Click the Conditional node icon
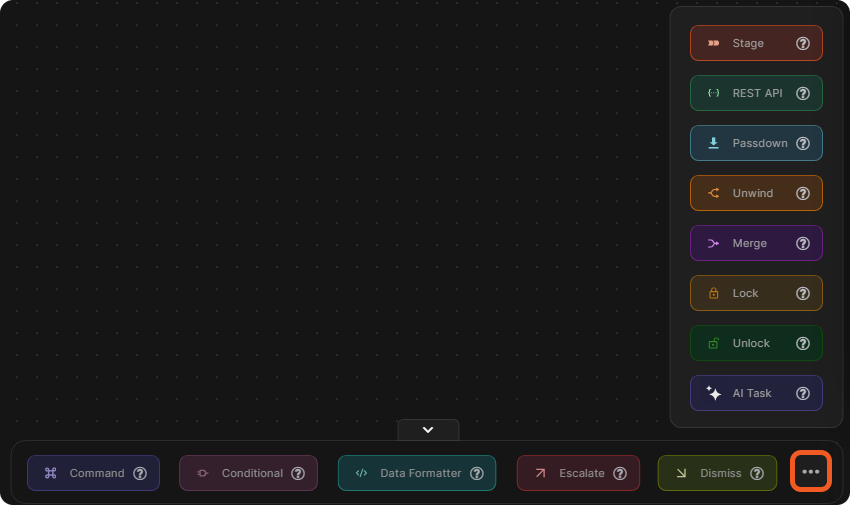The width and height of the screenshot is (850, 505). coord(203,473)
